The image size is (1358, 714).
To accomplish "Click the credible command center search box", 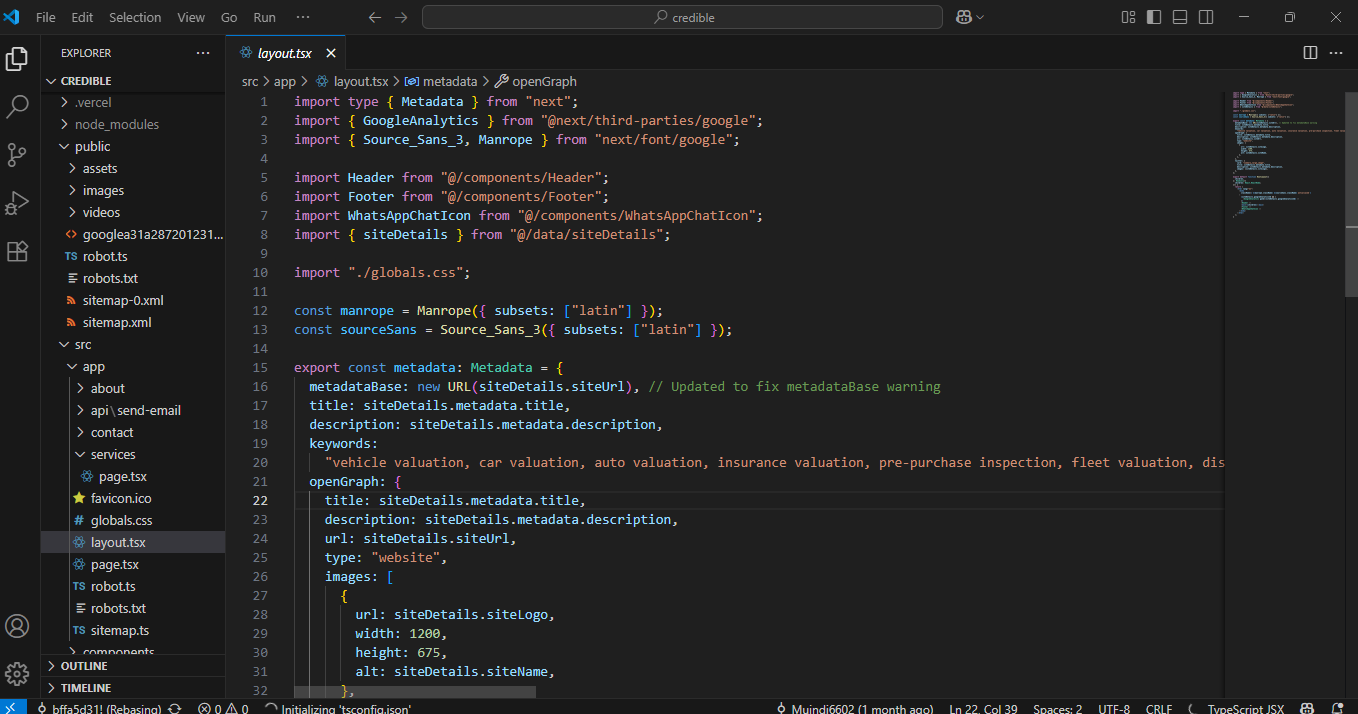I will click(682, 17).
